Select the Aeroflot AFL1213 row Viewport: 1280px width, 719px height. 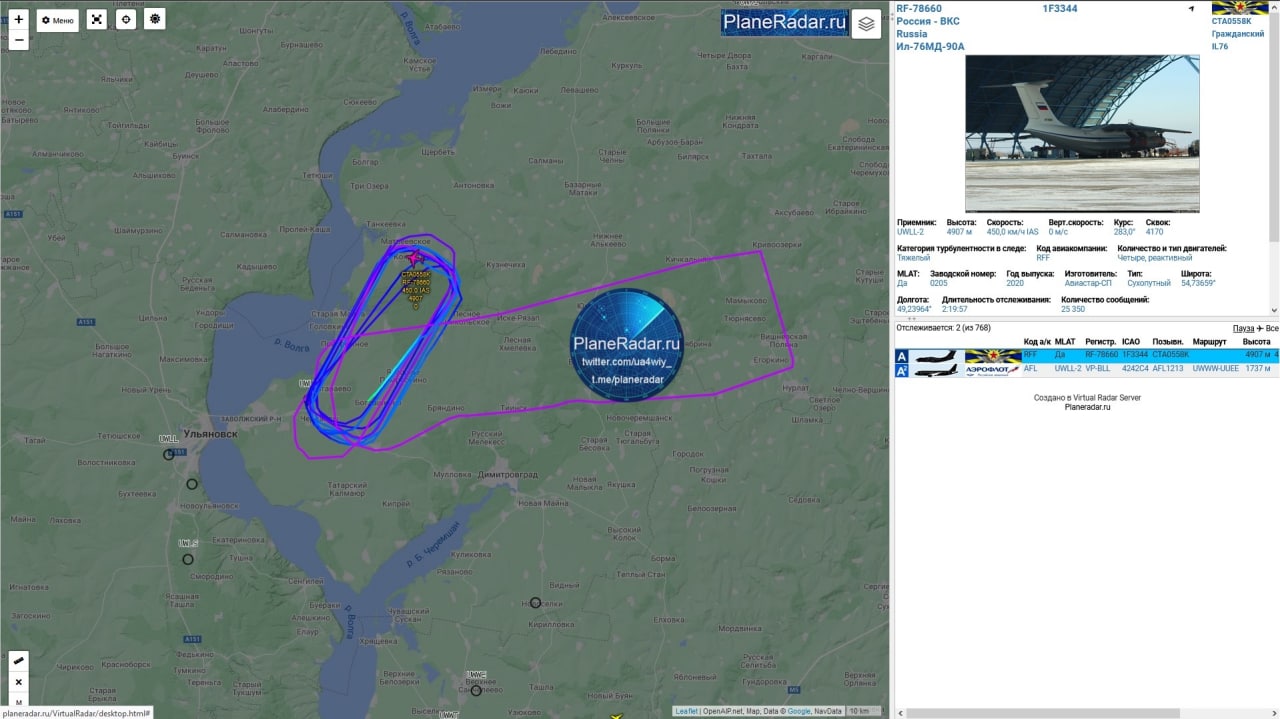coord(1087,369)
